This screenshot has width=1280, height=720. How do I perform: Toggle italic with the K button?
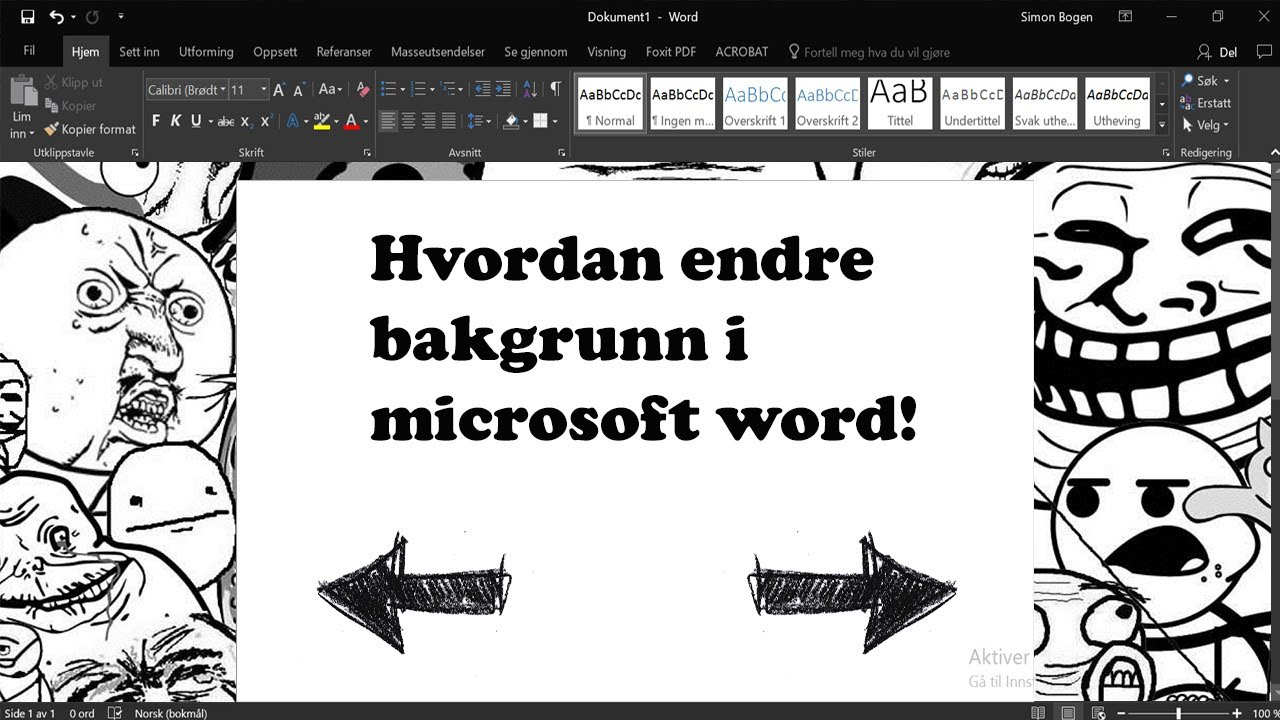pos(175,121)
